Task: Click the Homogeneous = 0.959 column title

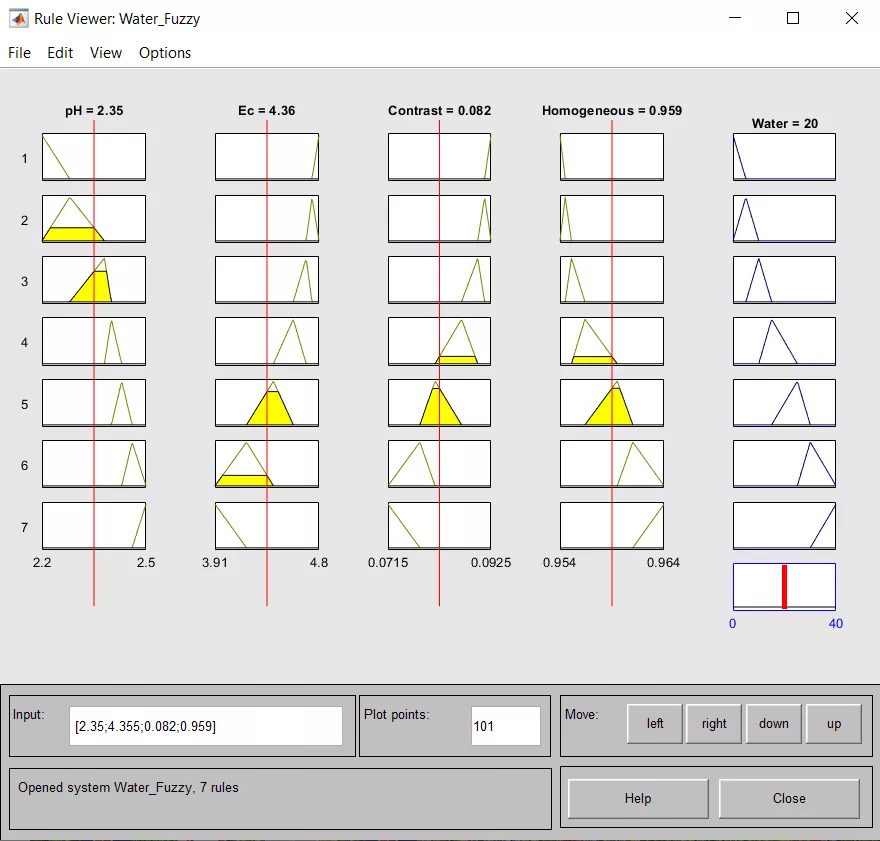Action: click(612, 111)
